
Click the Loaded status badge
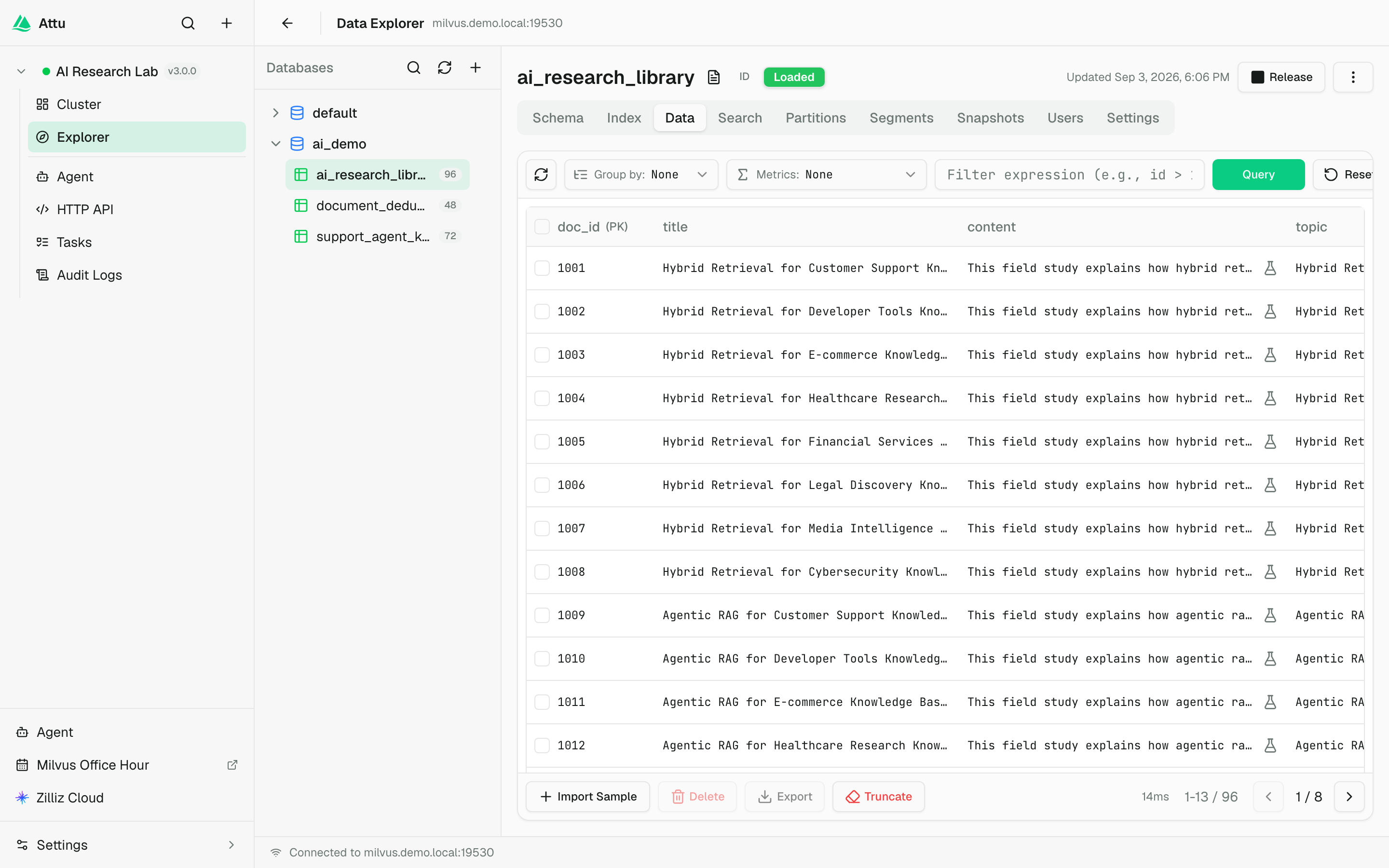click(794, 77)
